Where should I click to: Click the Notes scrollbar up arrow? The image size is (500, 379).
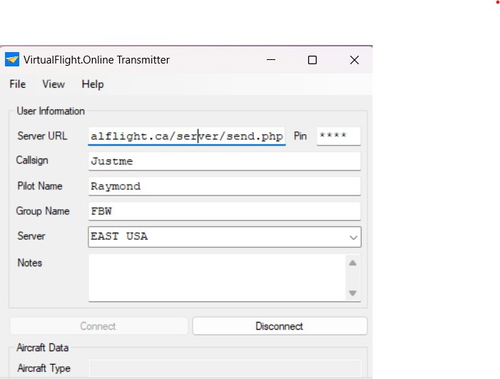click(x=353, y=263)
